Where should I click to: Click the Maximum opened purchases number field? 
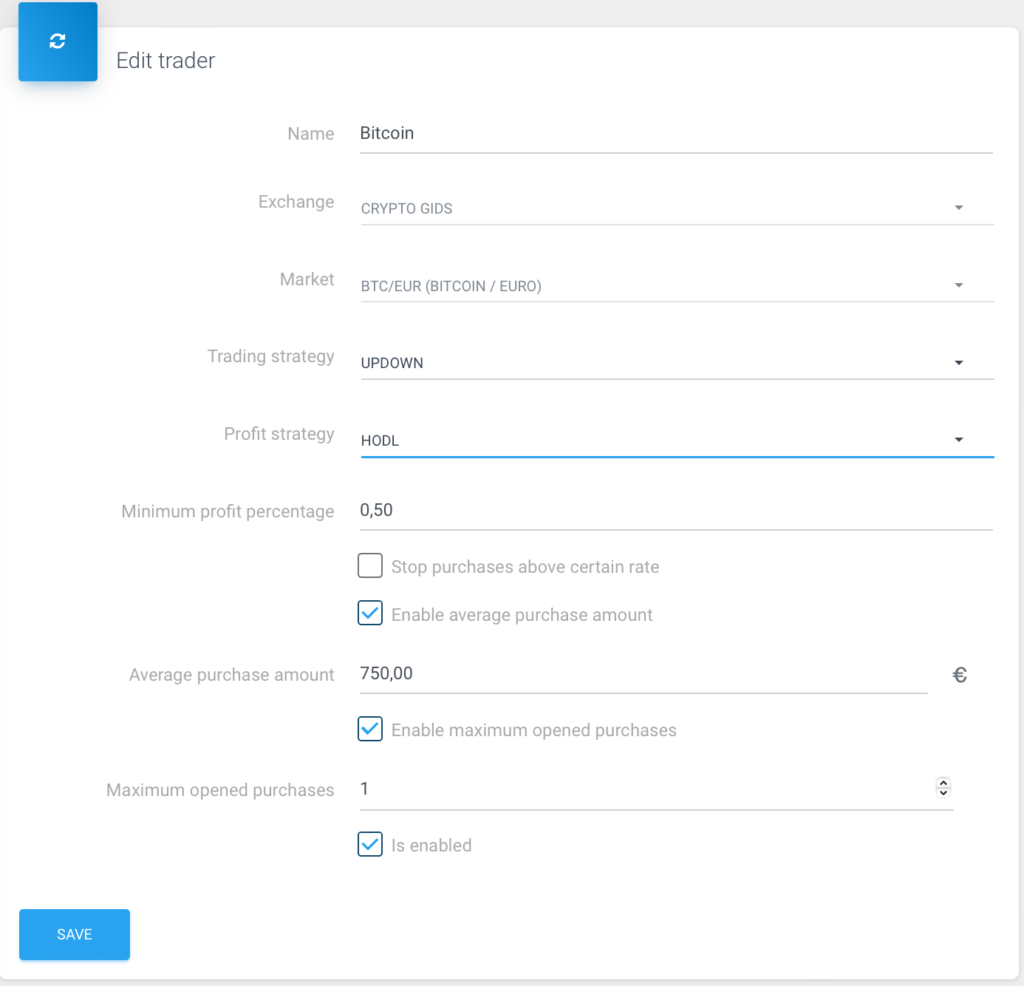point(656,789)
